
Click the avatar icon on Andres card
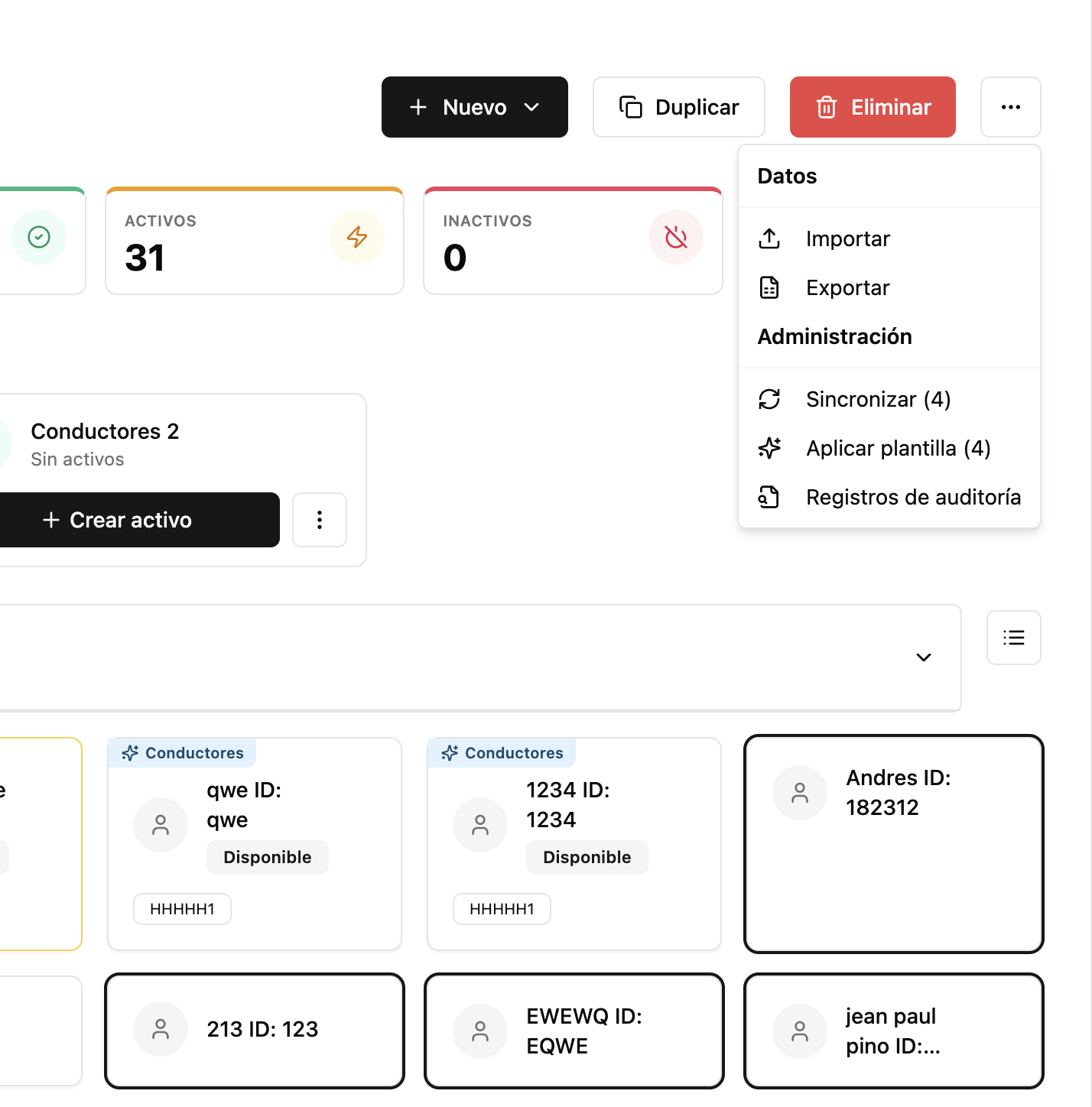pyautogui.click(x=800, y=793)
